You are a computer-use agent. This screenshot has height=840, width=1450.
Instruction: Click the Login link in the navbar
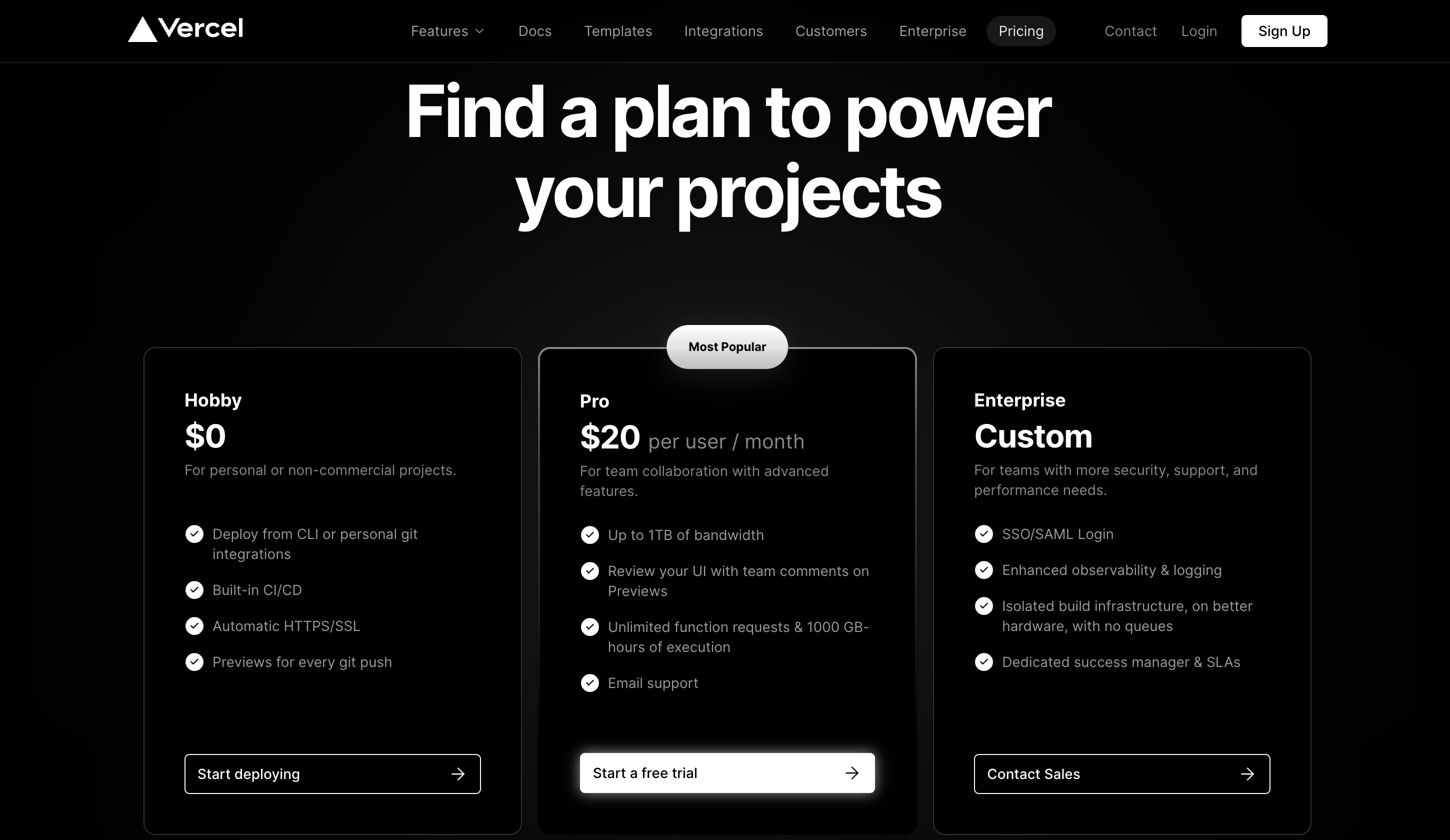(x=1199, y=31)
